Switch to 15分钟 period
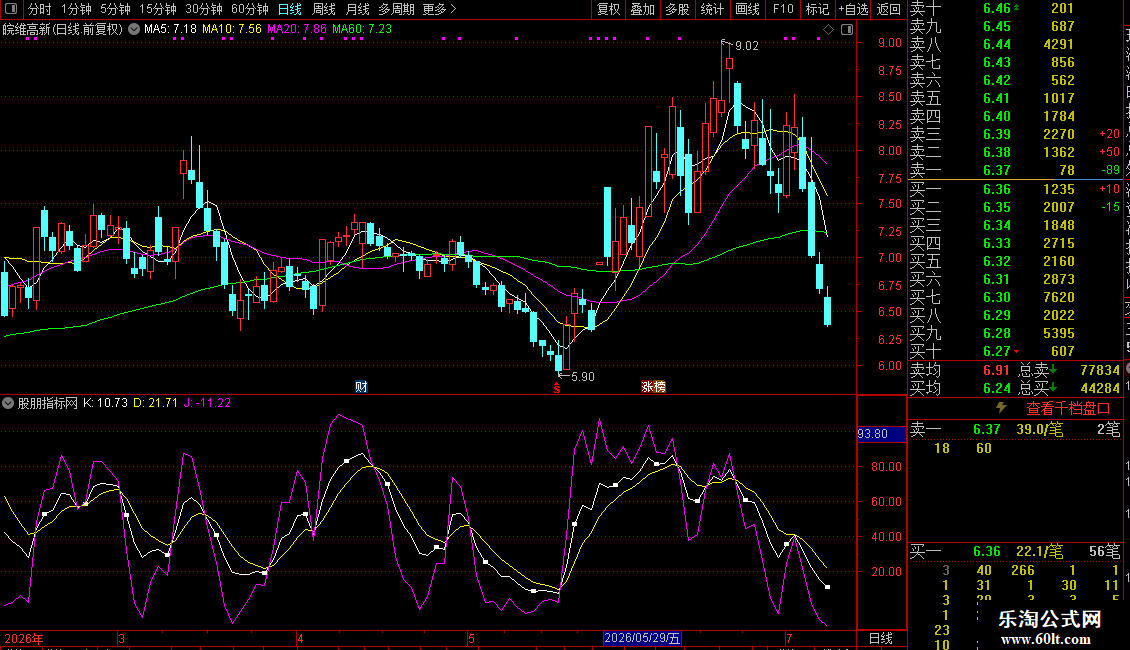 pyautogui.click(x=157, y=9)
